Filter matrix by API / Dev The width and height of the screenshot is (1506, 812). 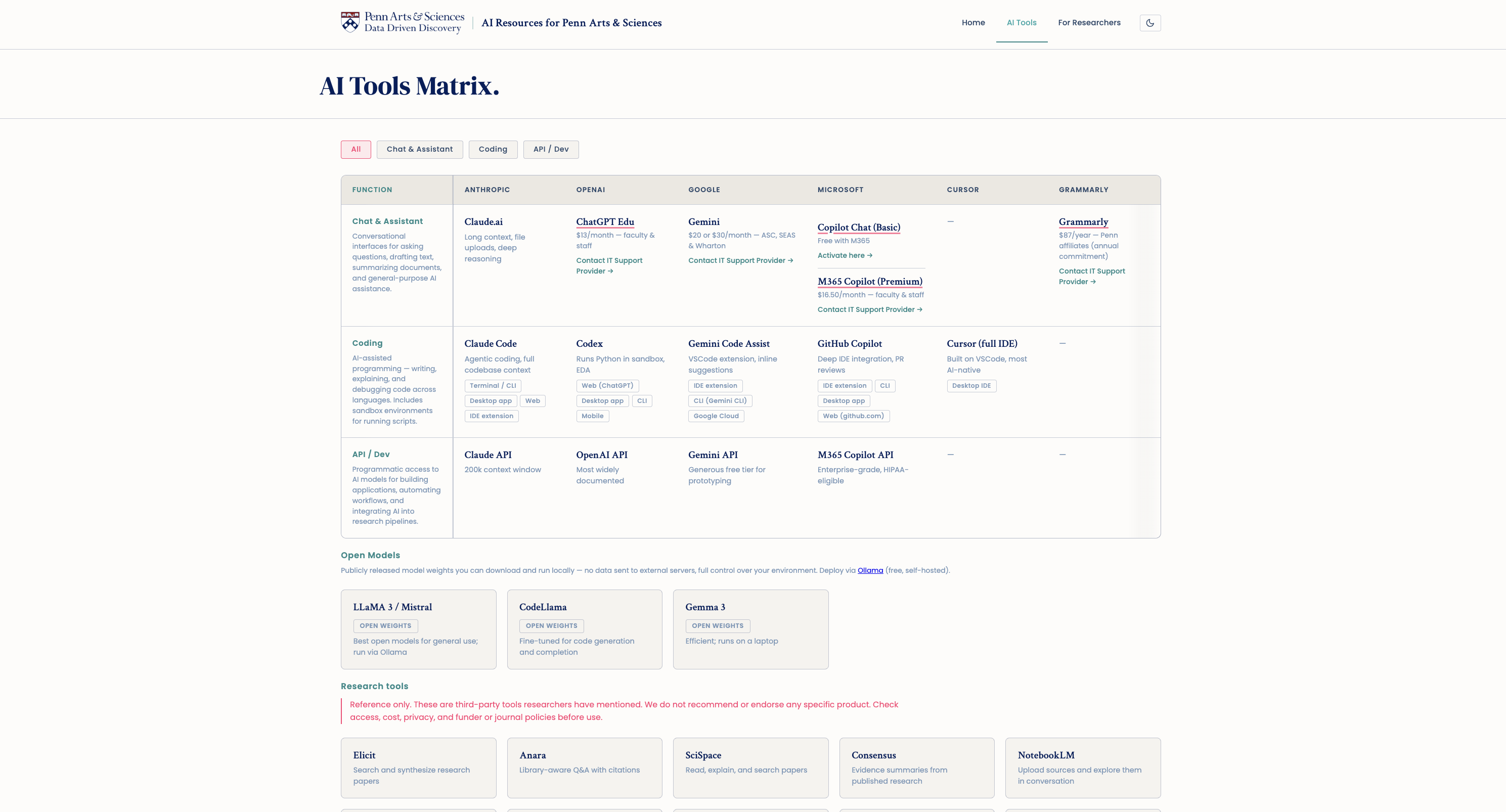[x=551, y=149]
